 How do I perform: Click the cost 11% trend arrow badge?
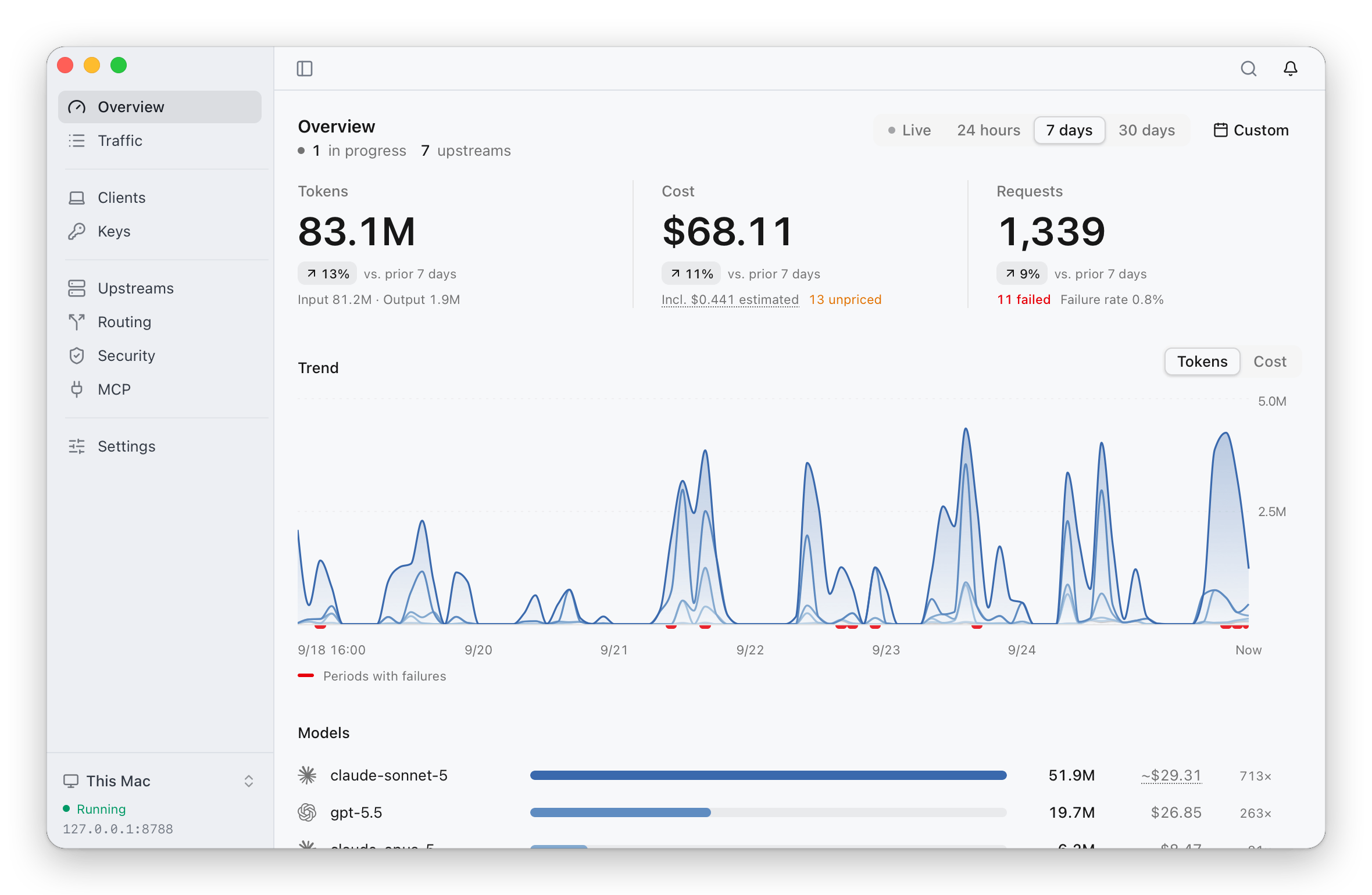coord(691,274)
